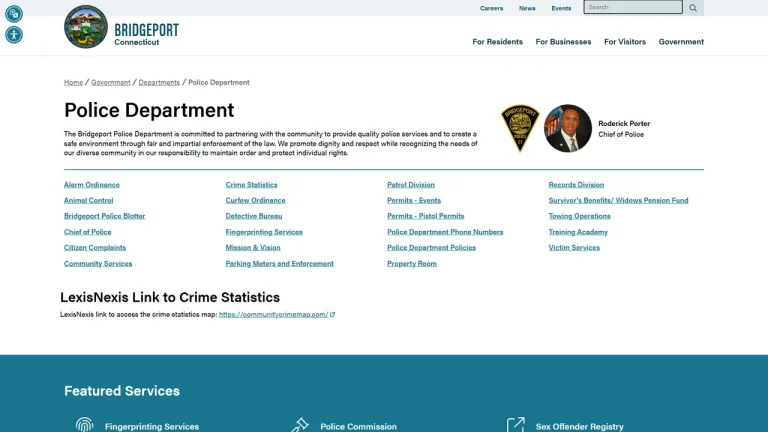The height and width of the screenshot is (432, 768).
Task: Click the gavel icon beside Police Commission
Action: [300, 425]
